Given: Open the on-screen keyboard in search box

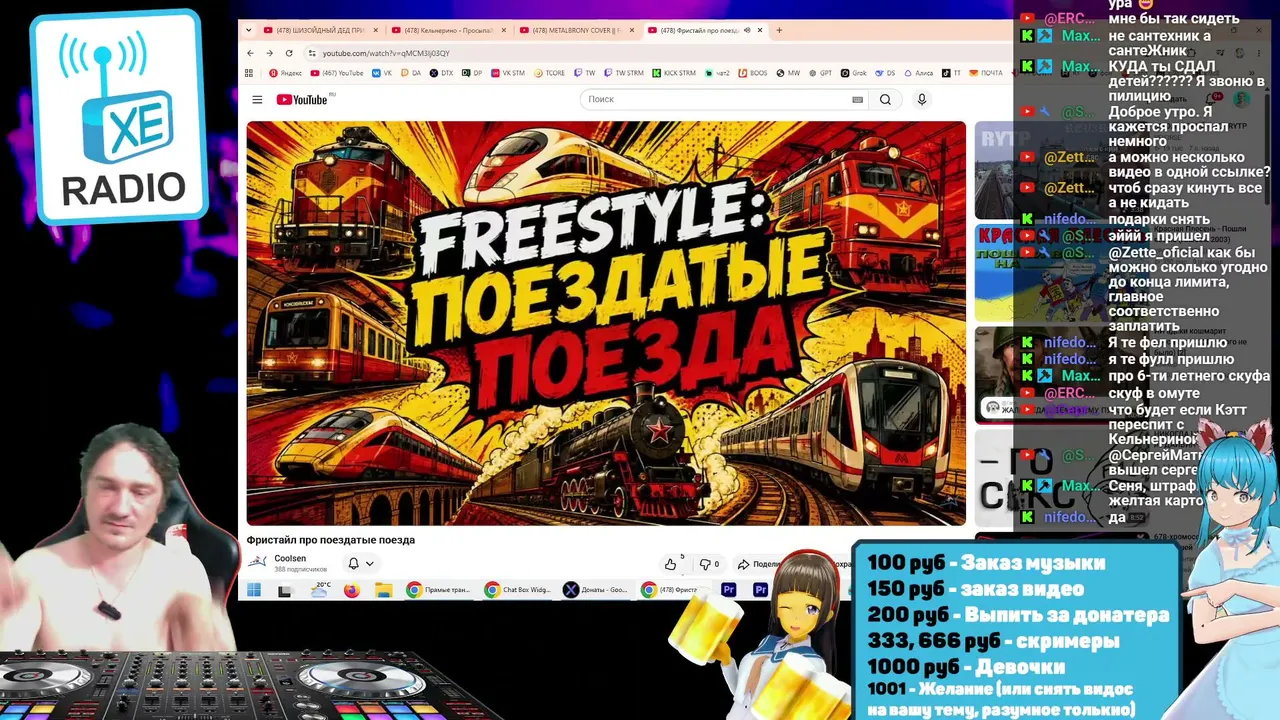Looking at the screenshot, I should coord(857,99).
